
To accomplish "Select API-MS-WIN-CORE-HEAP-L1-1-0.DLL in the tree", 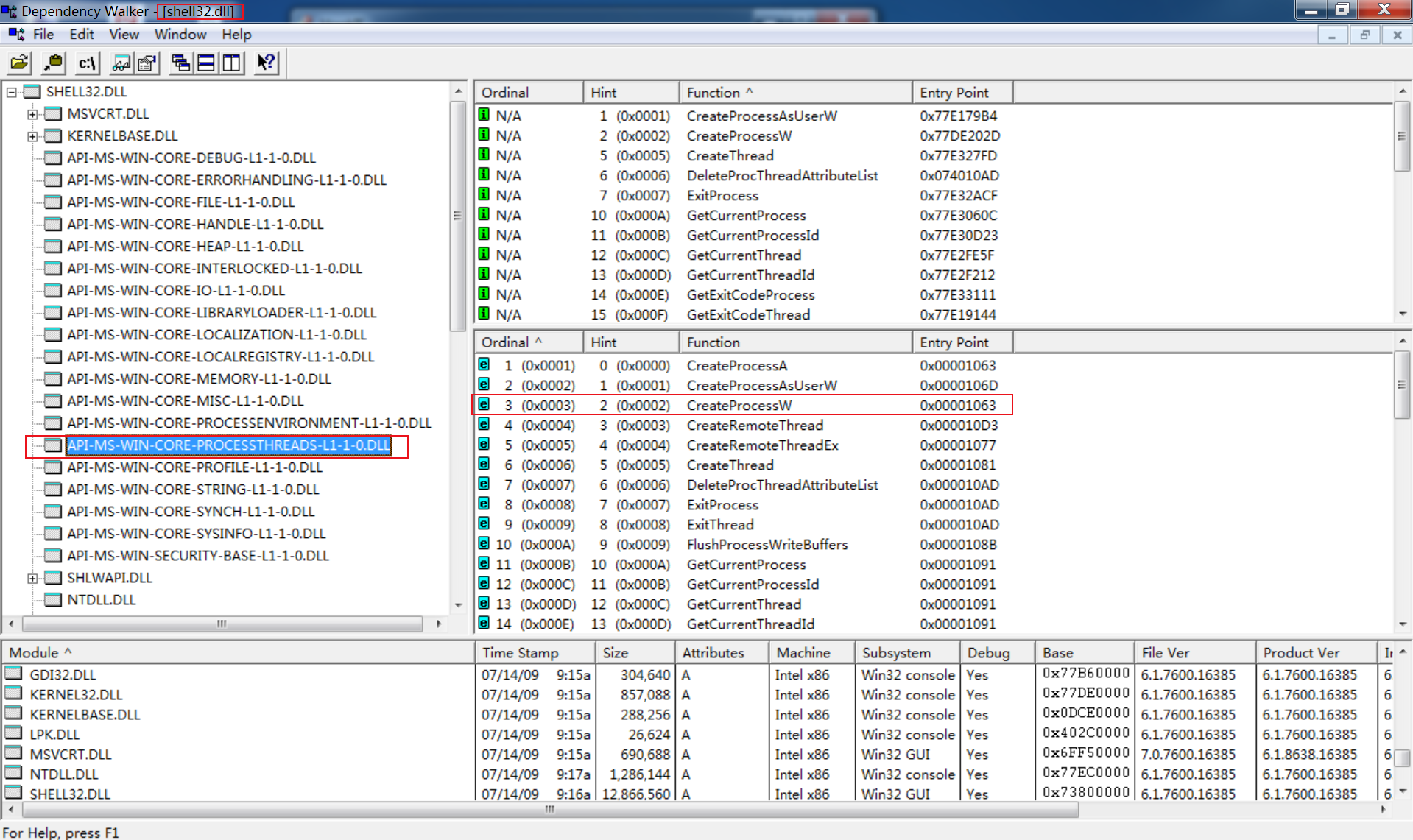I will [186, 246].
